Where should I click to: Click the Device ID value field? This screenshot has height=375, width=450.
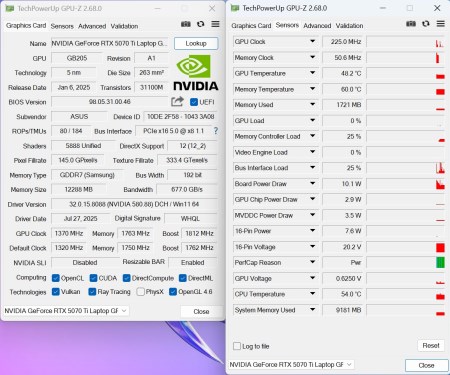pyautogui.click(x=180, y=117)
